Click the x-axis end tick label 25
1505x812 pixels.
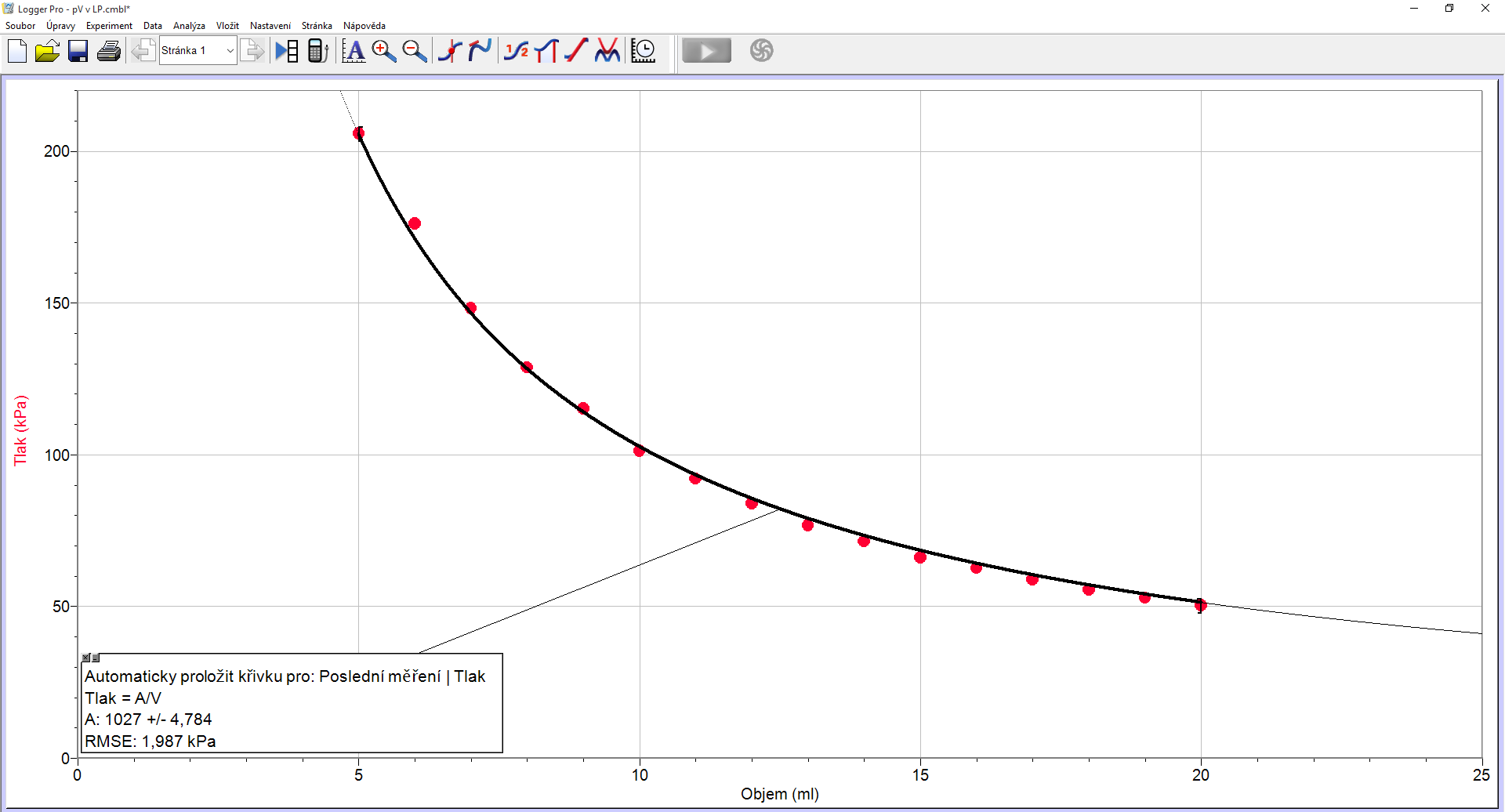coord(1481,775)
